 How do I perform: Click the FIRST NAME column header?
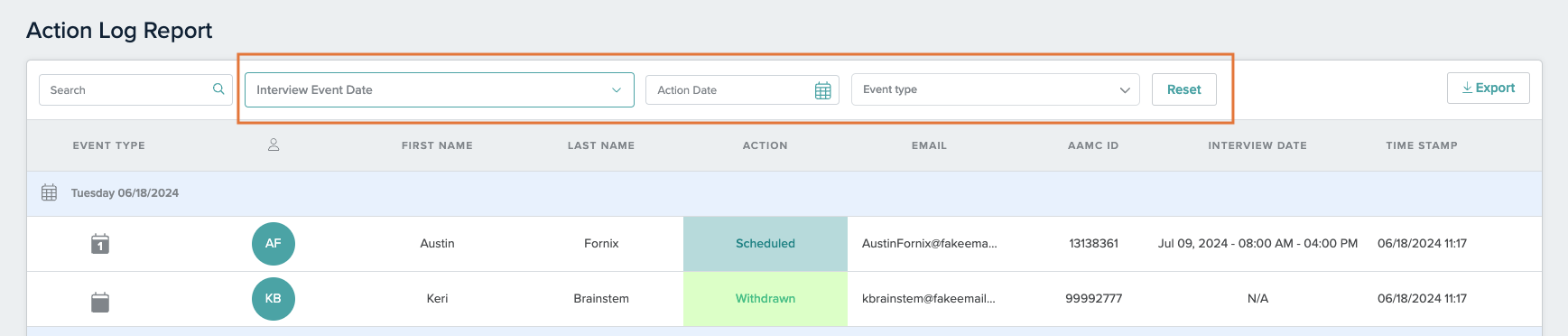click(437, 145)
